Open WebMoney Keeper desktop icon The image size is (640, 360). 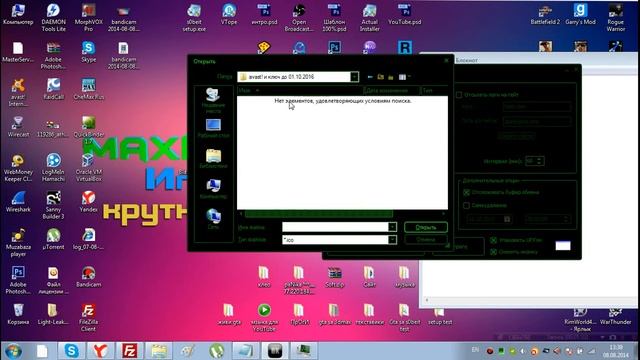pos(18,168)
